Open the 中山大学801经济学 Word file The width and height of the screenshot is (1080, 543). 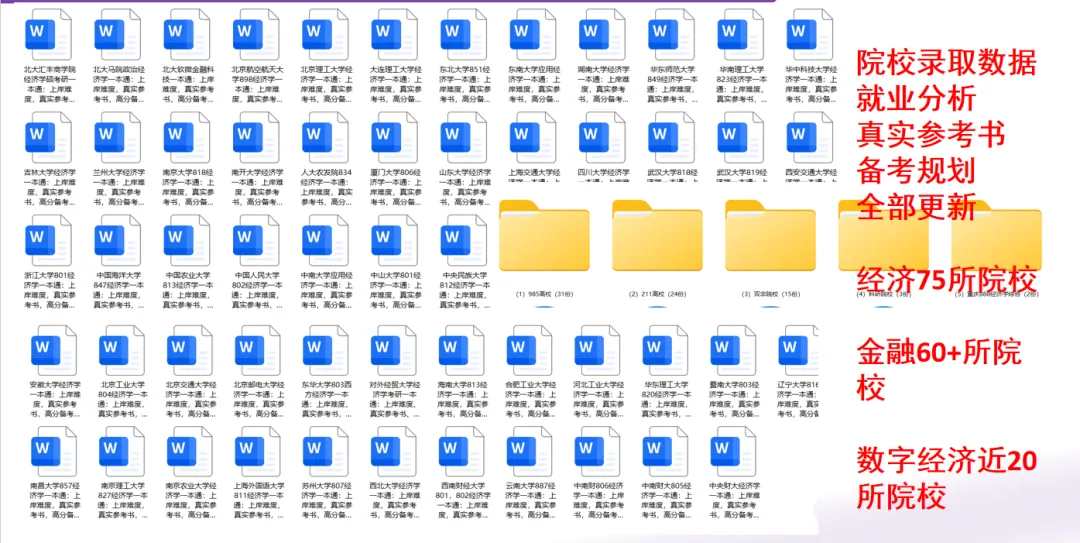coord(395,240)
